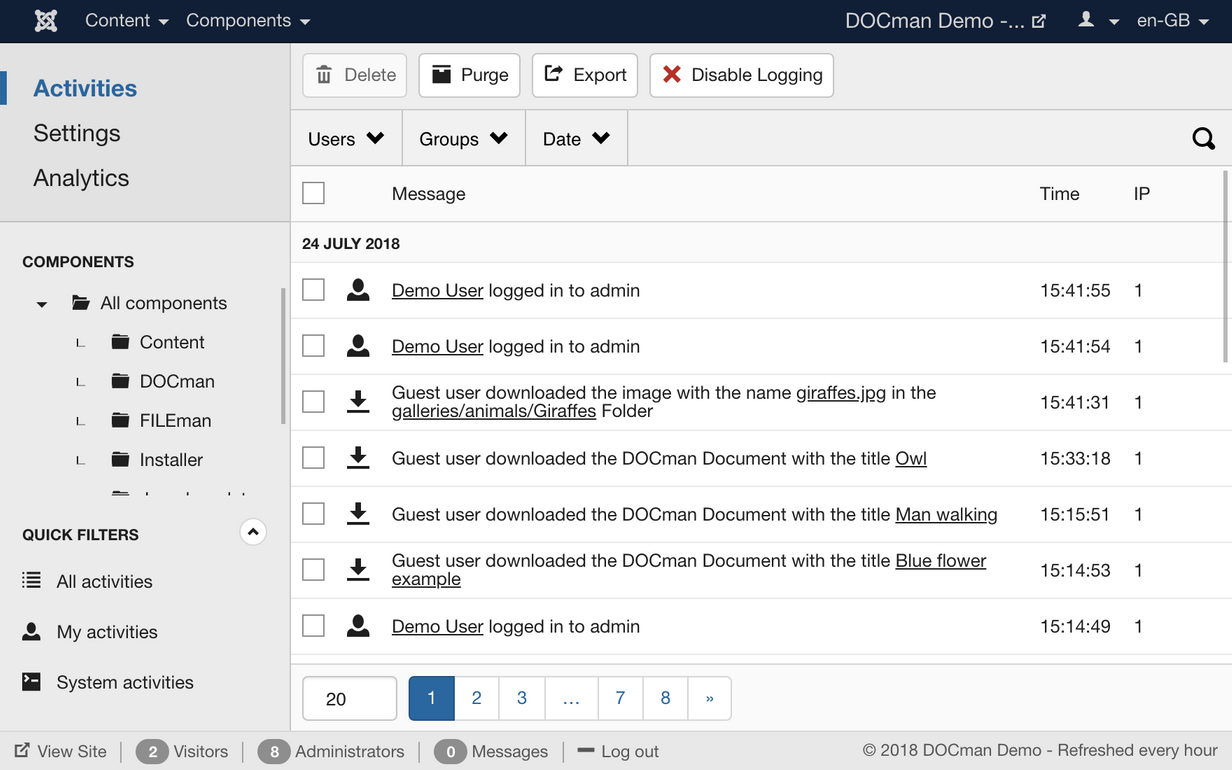Image resolution: width=1232 pixels, height=770 pixels.
Task: Open the Man walking document link
Action: pos(946,514)
